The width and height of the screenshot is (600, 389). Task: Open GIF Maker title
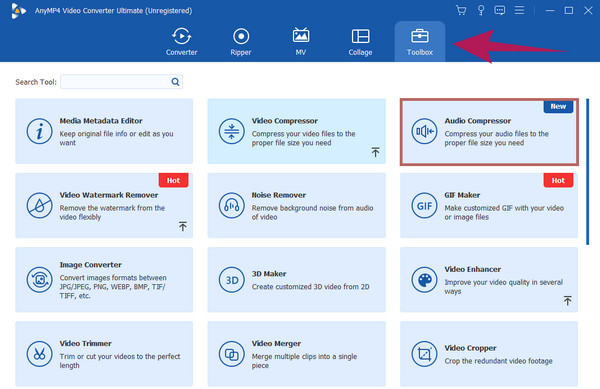click(462, 195)
